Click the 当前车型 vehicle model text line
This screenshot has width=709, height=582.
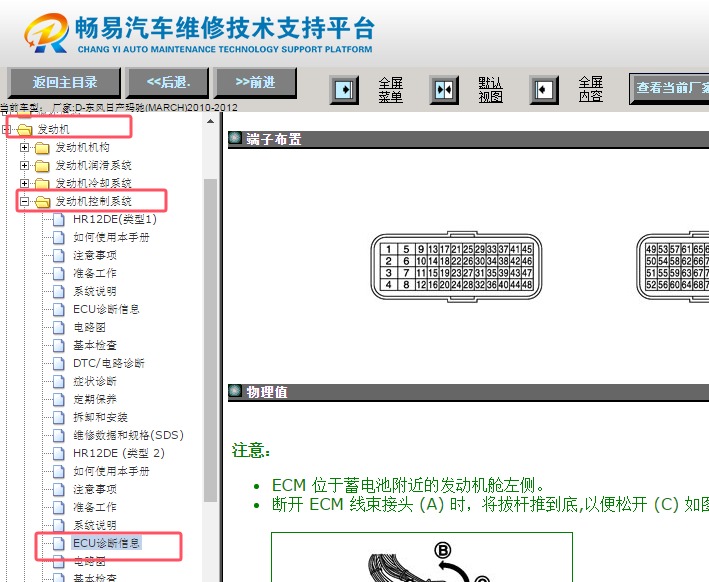(x=118, y=108)
